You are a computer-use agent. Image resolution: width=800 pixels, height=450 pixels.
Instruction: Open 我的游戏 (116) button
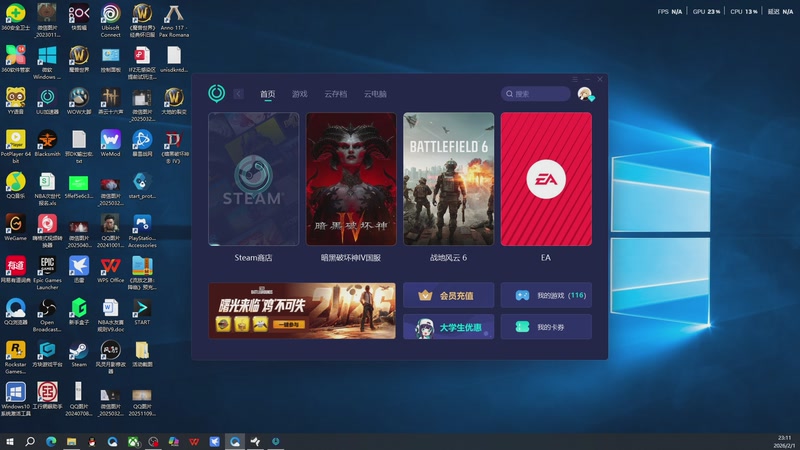546,295
